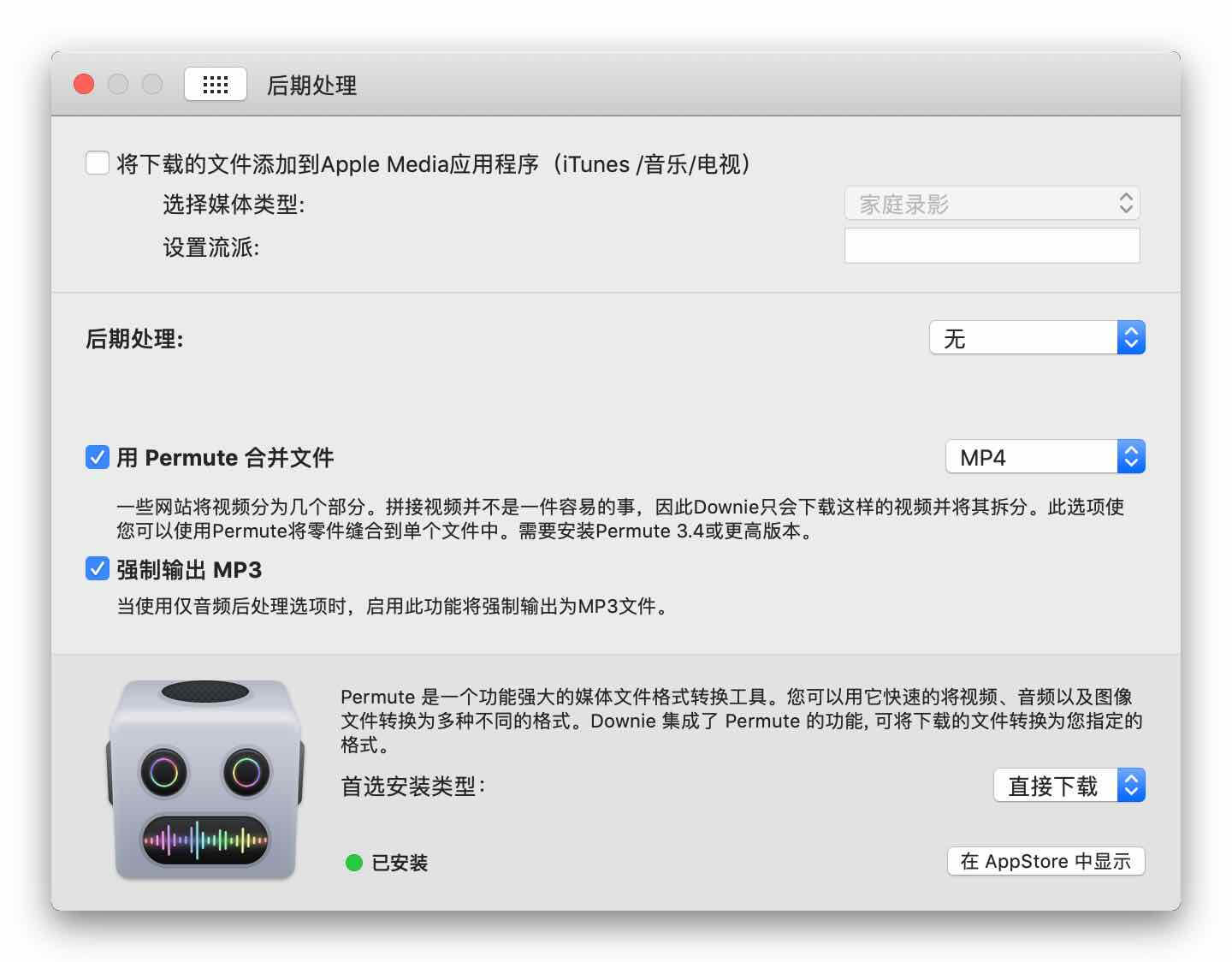Open the MP4 output format dropdown

point(1035,456)
